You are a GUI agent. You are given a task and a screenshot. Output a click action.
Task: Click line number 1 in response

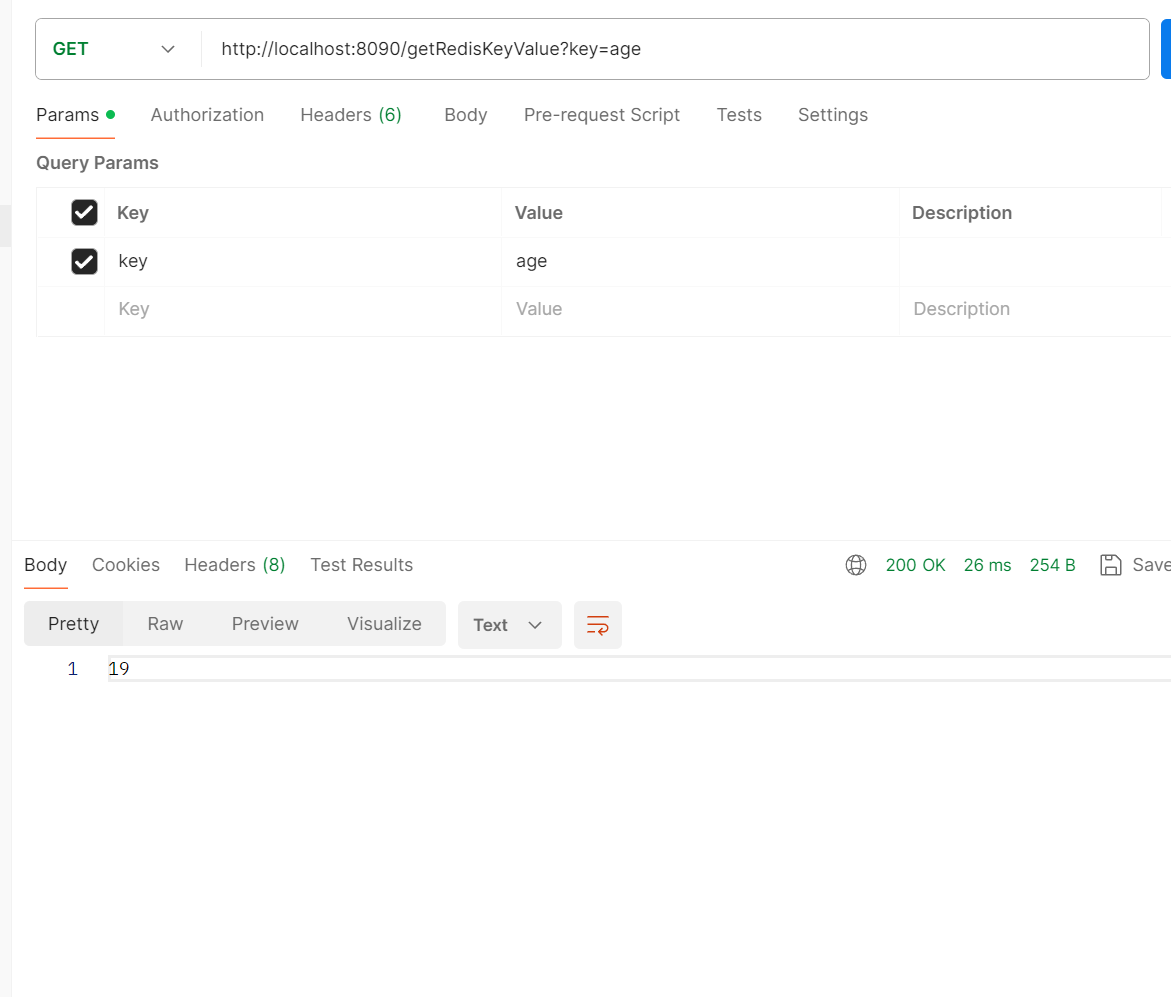tap(72, 668)
